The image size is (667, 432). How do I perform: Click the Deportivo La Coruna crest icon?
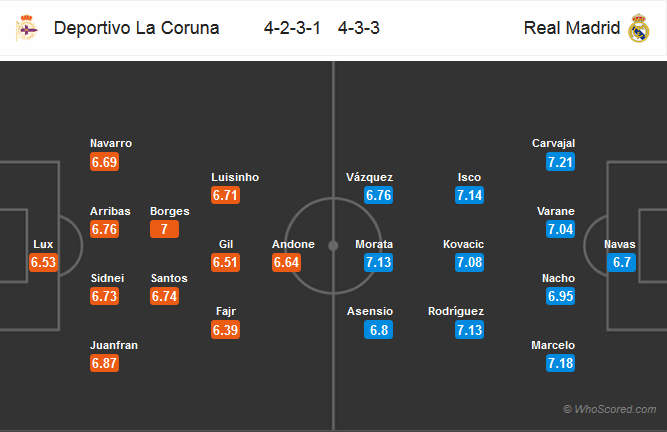click(27, 29)
